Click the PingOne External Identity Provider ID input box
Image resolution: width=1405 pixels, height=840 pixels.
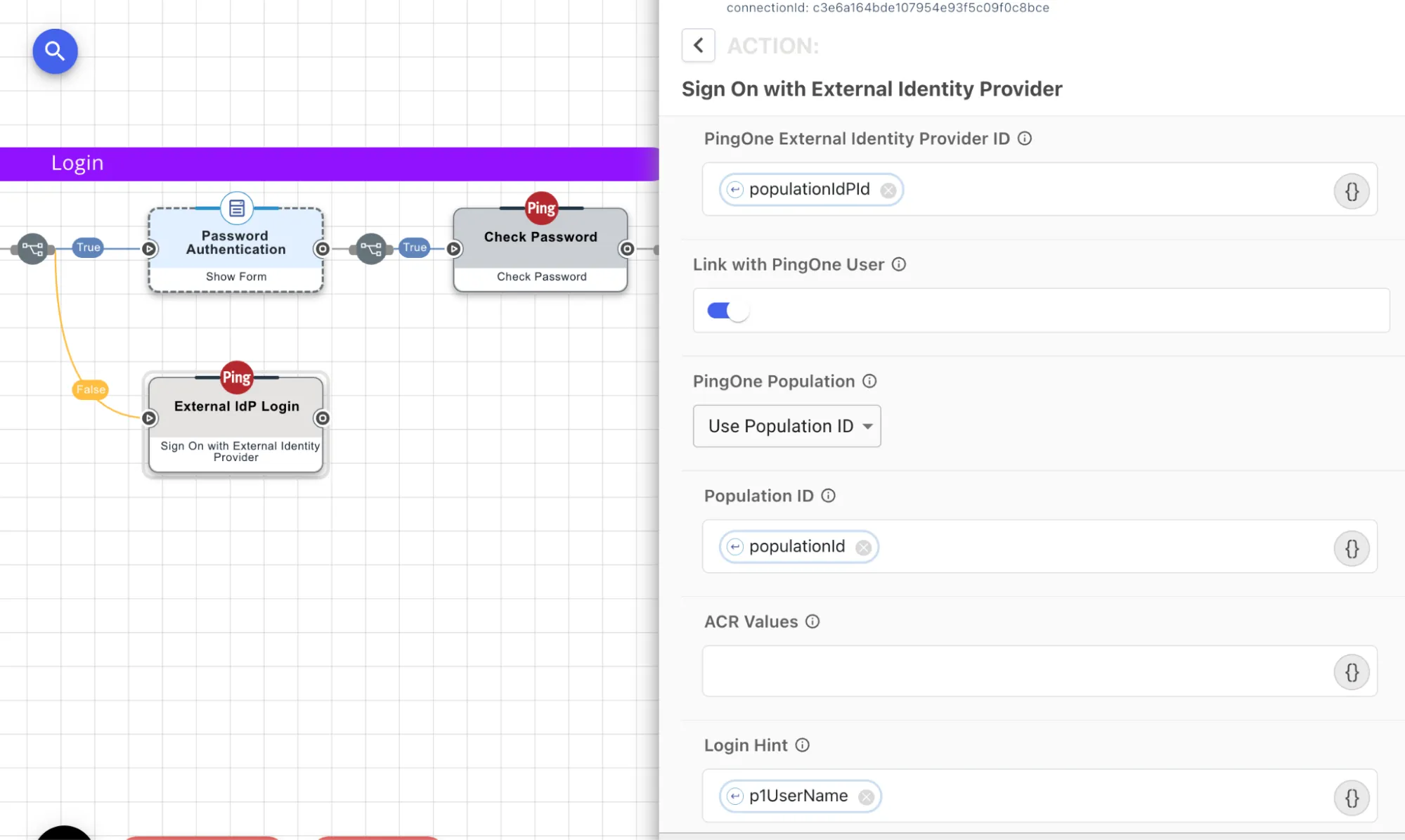click(x=1040, y=189)
